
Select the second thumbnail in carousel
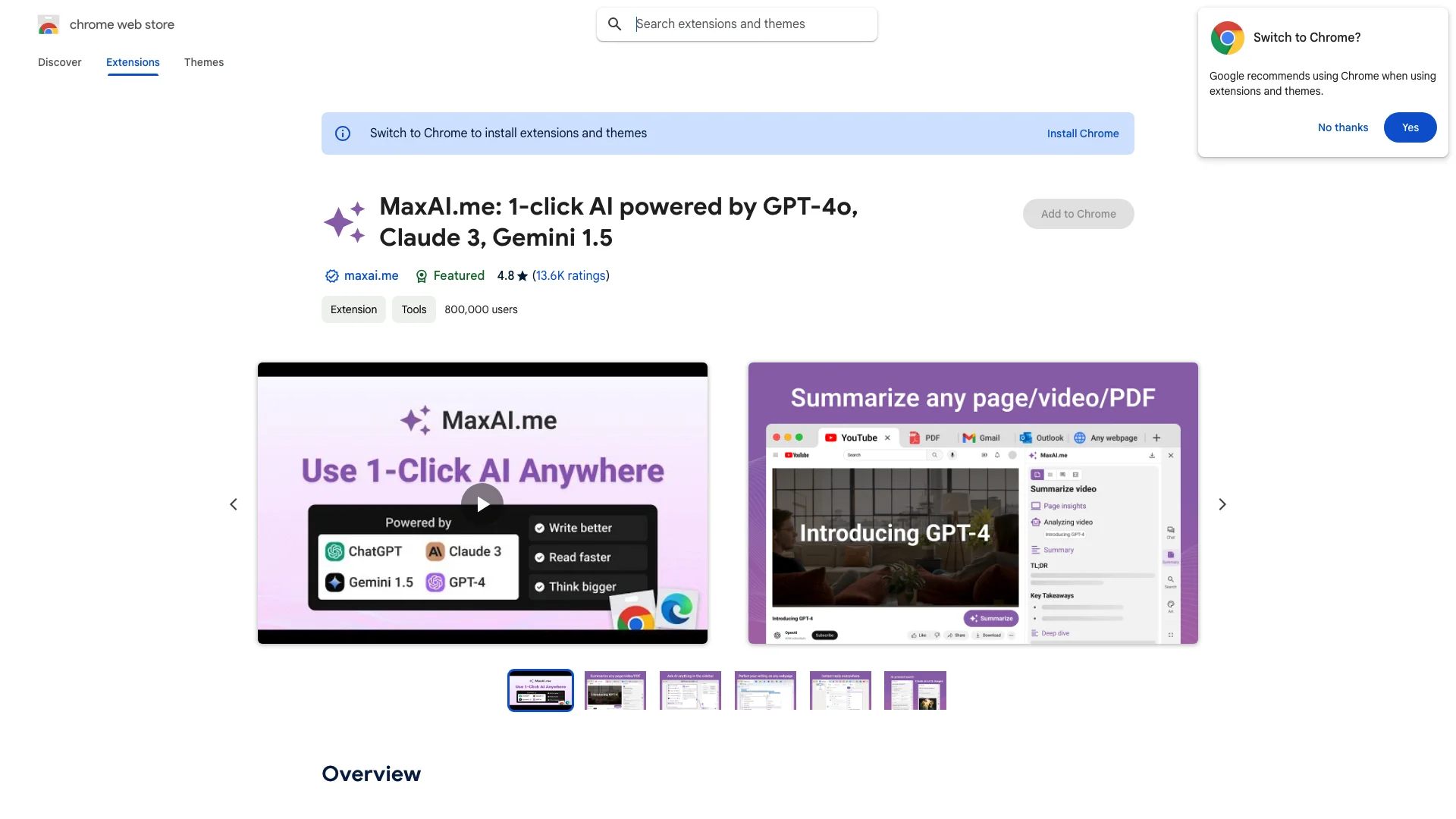click(x=615, y=690)
